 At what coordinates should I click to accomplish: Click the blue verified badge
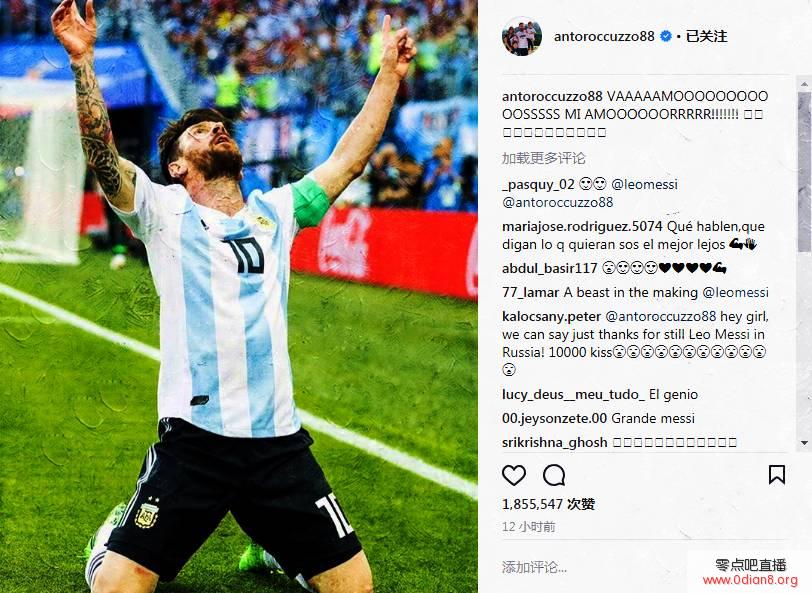pyautogui.click(x=666, y=36)
